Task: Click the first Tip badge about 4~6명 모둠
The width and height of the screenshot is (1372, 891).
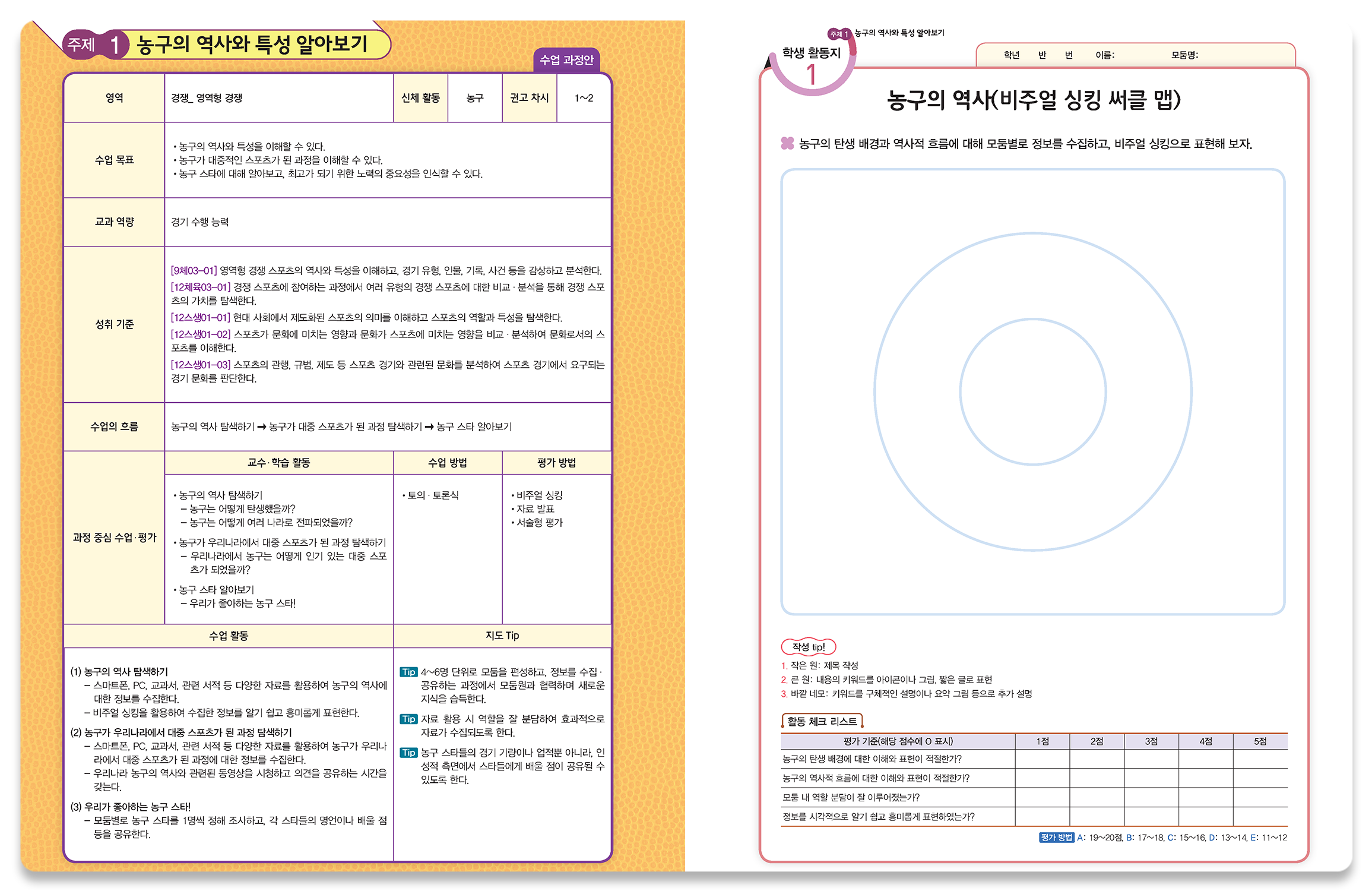Action: pos(408,672)
